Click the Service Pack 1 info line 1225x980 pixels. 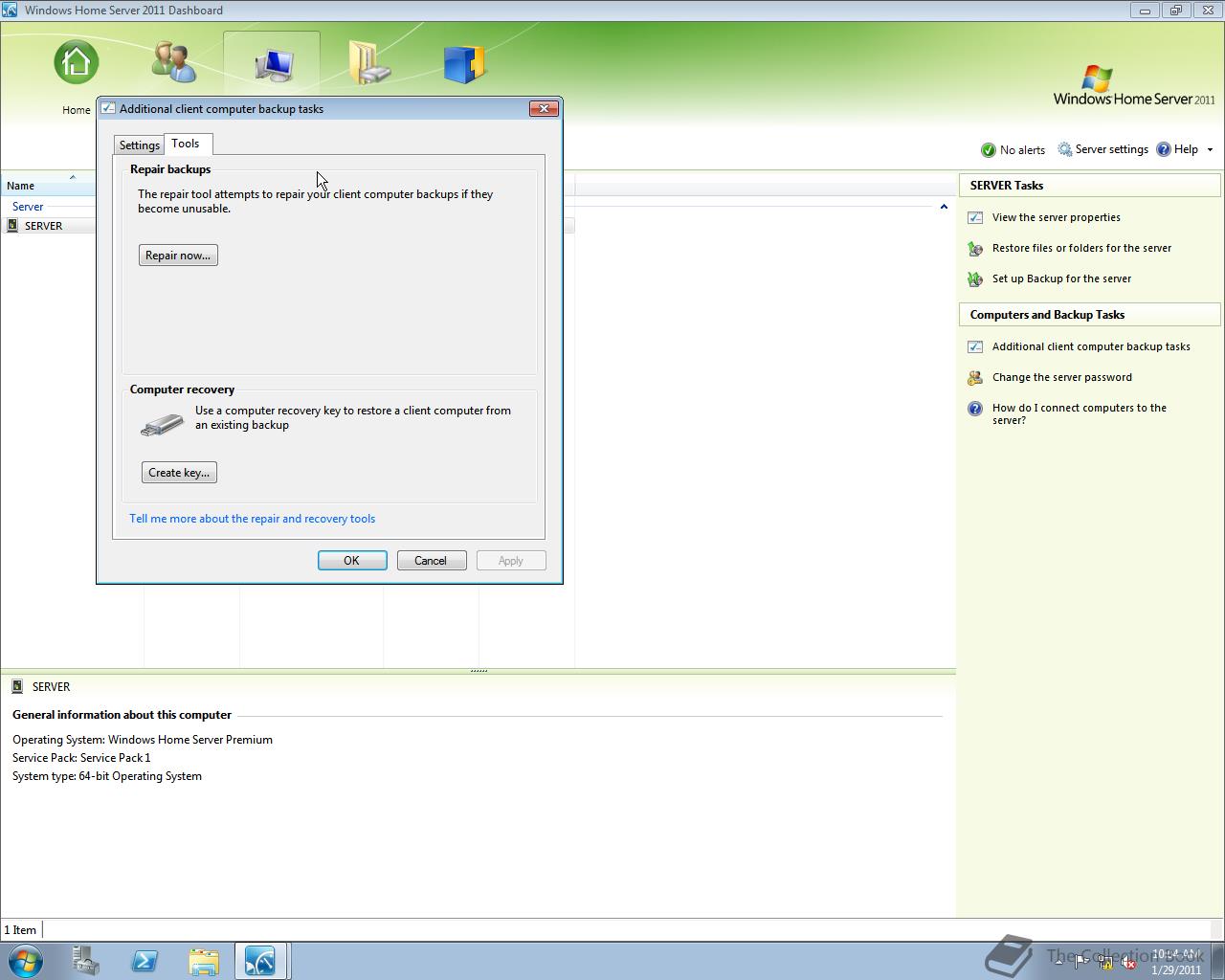pyautogui.click(x=81, y=758)
